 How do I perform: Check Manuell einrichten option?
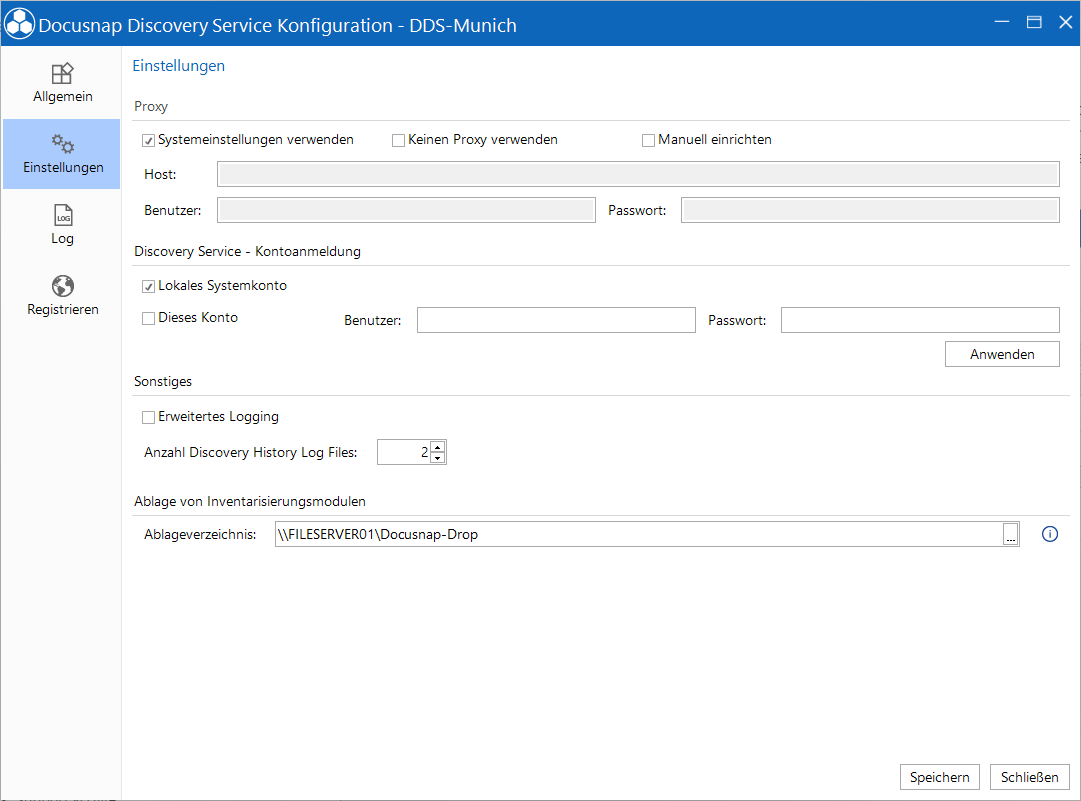point(648,141)
